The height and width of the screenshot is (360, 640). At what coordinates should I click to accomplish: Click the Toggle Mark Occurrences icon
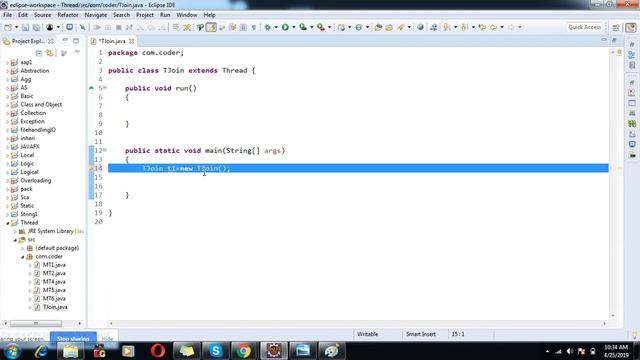coord(211,27)
